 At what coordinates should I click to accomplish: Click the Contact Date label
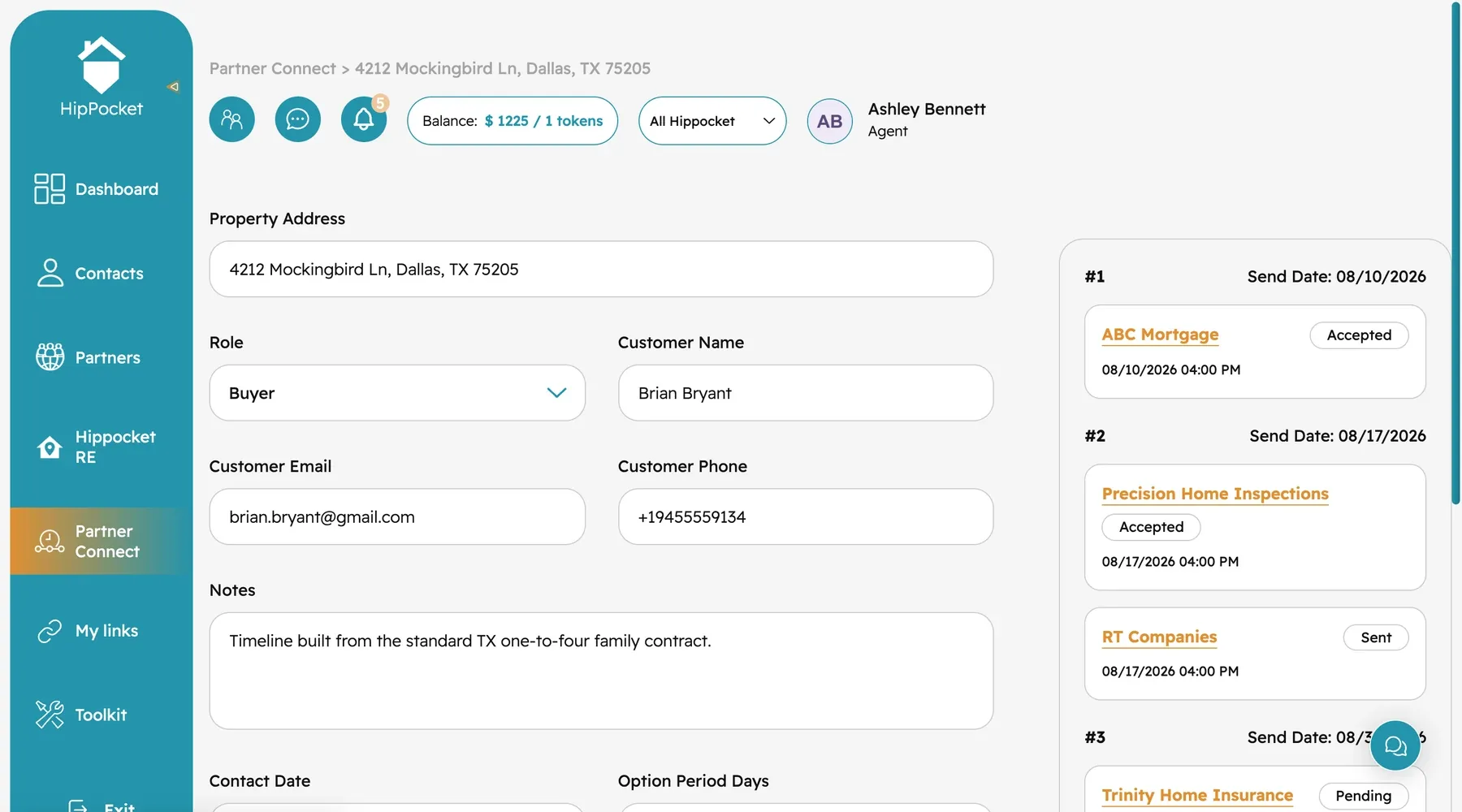click(x=260, y=780)
